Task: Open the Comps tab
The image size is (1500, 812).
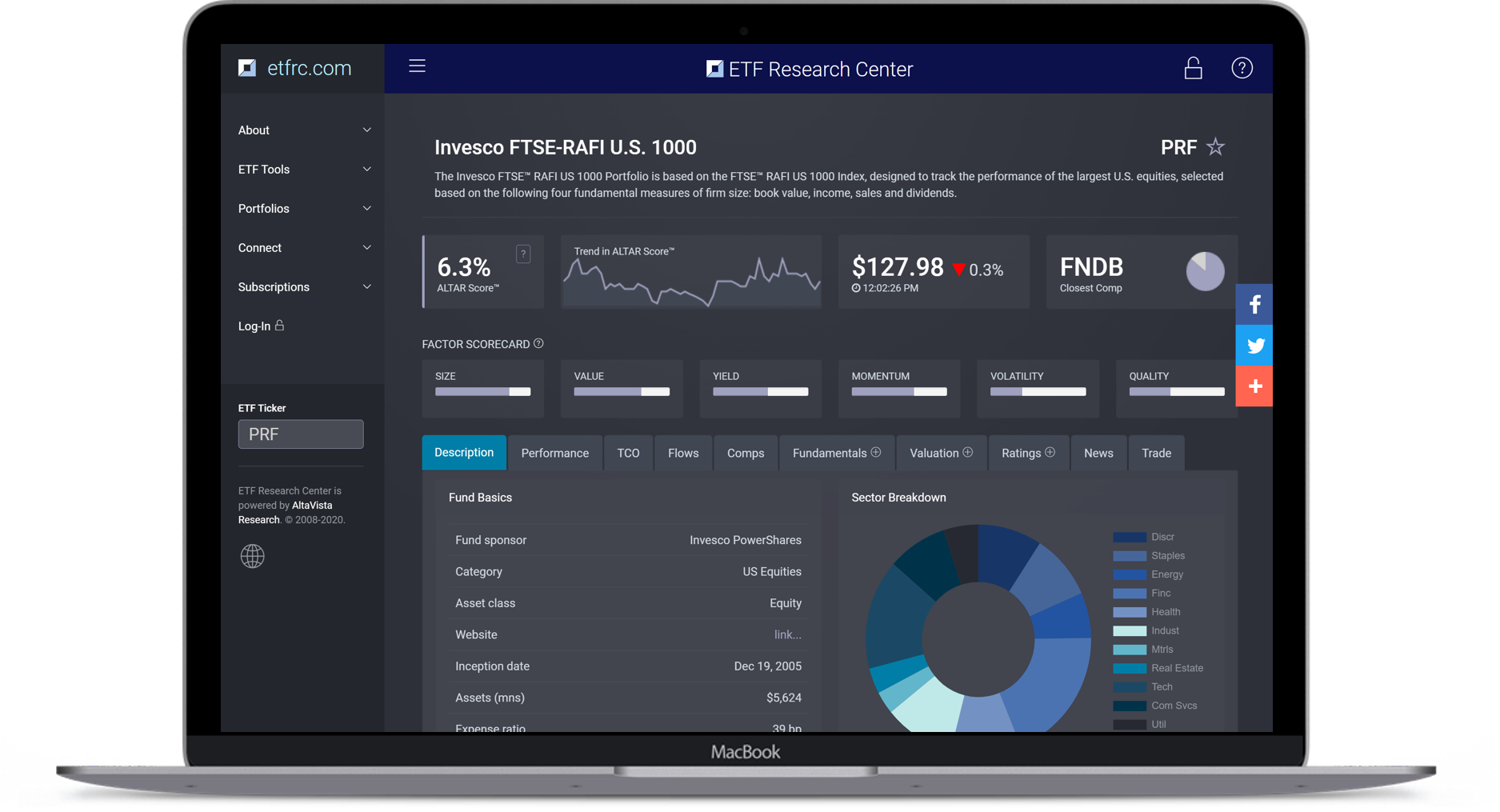Action: (x=745, y=453)
